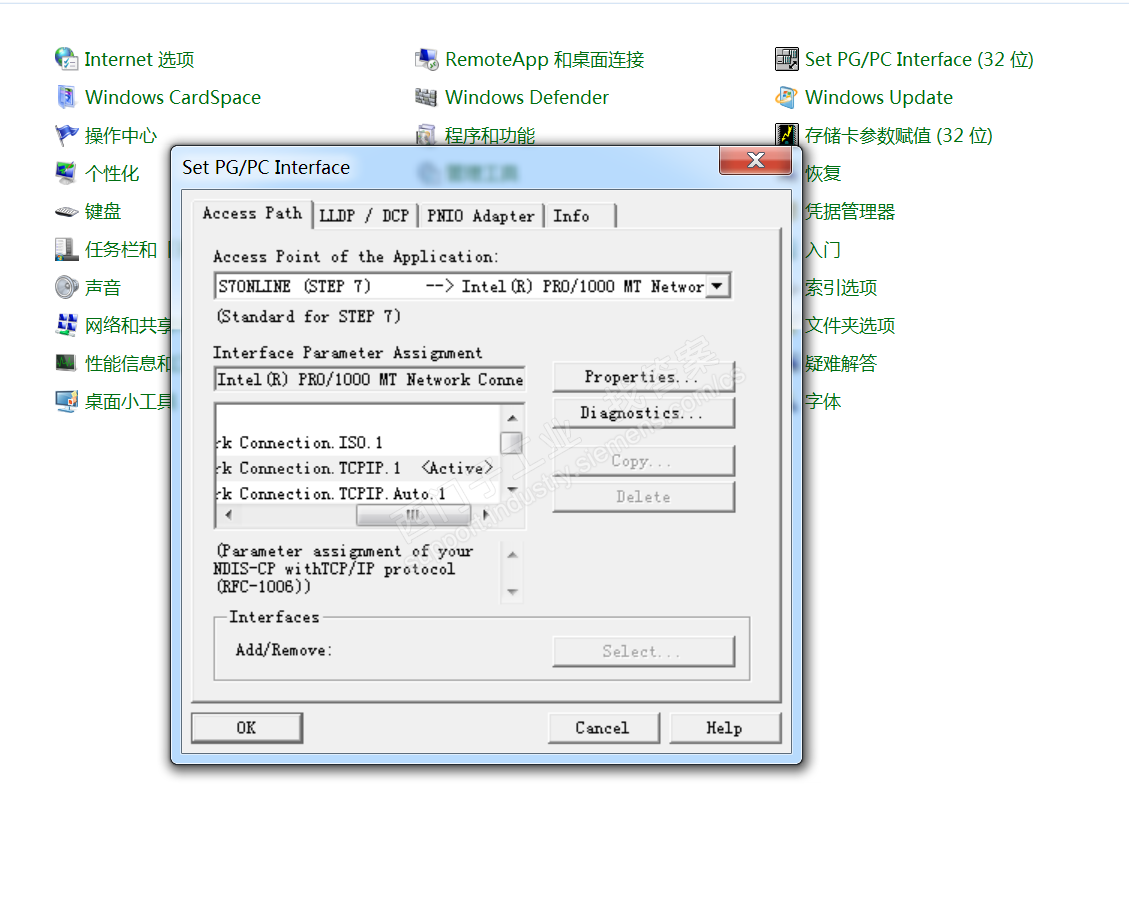The width and height of the screenshot is (1129, 906).
Task: Open 存储卡参数赋值 icon
Action: [786, 135]
